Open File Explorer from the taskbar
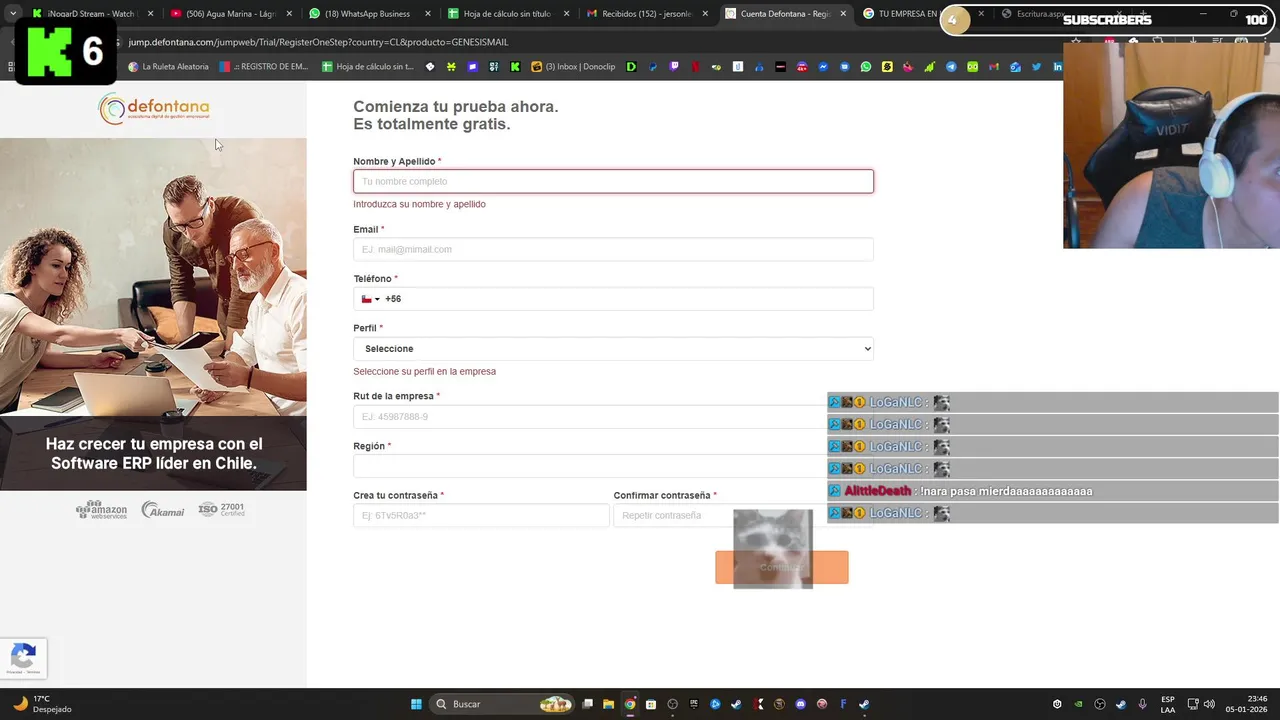This screenshot has height=720, width=1280. [608, 704]
